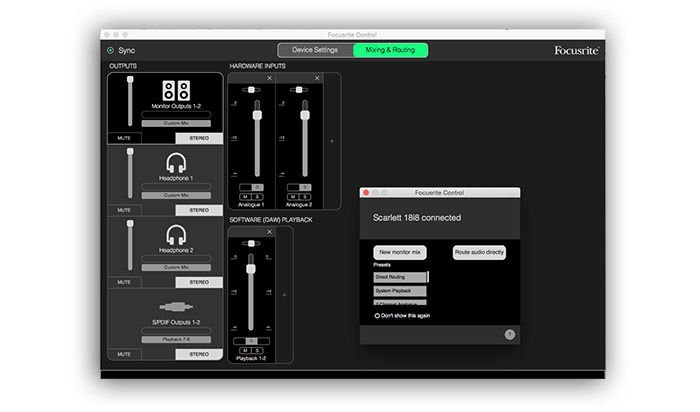Click the Headphone 1 headphones icon
The width and height of the screenshot is (700, 412).
[176, 162]
